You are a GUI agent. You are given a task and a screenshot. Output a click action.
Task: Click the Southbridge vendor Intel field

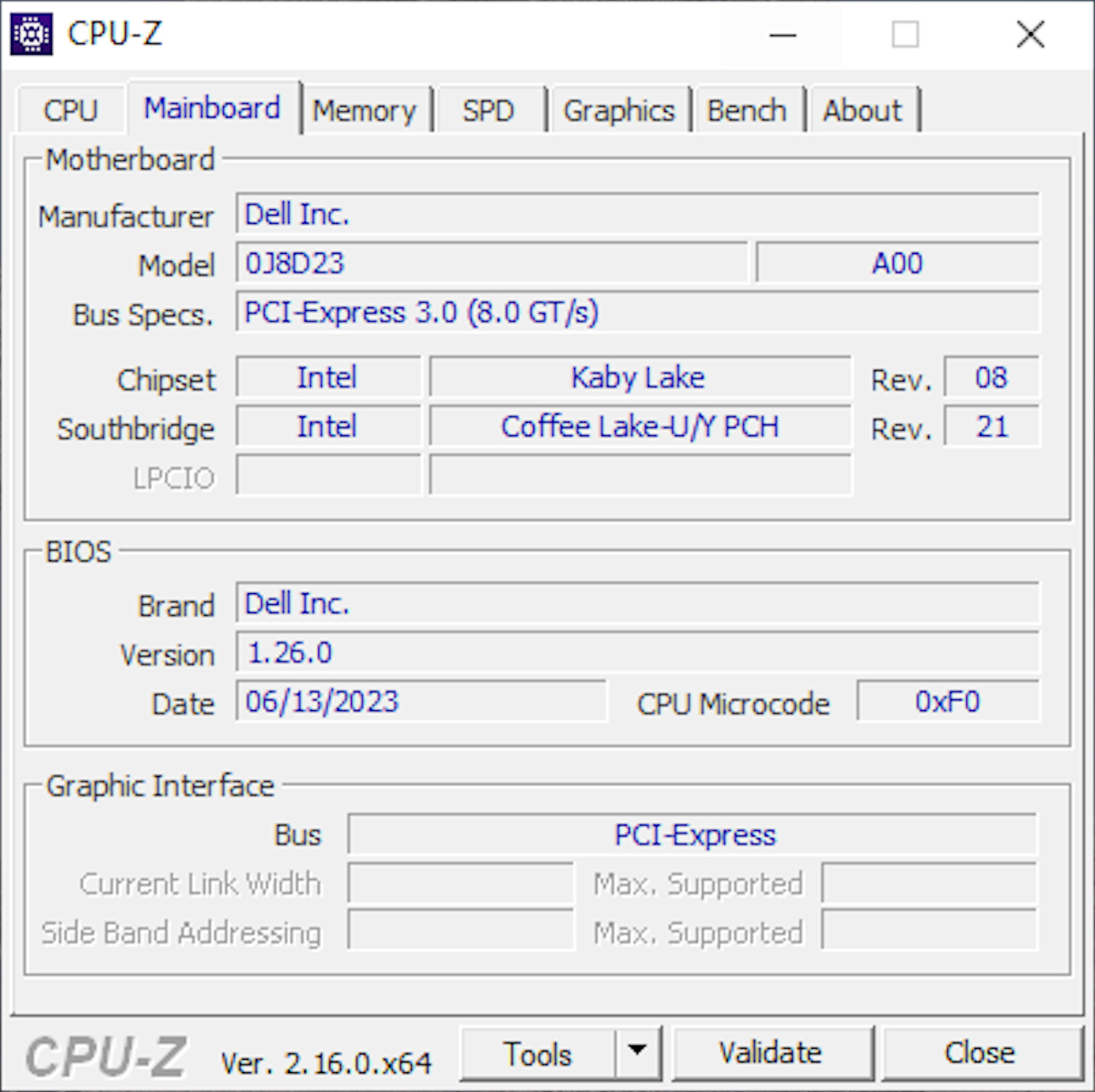click(328, 426)
